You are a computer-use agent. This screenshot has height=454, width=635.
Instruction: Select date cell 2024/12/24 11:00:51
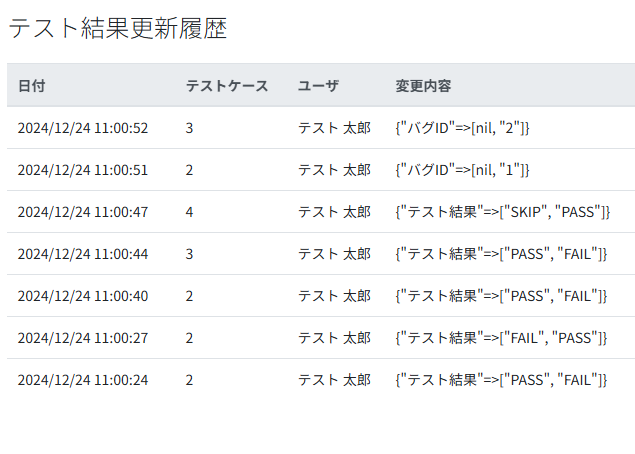click(x=83, y=170)
